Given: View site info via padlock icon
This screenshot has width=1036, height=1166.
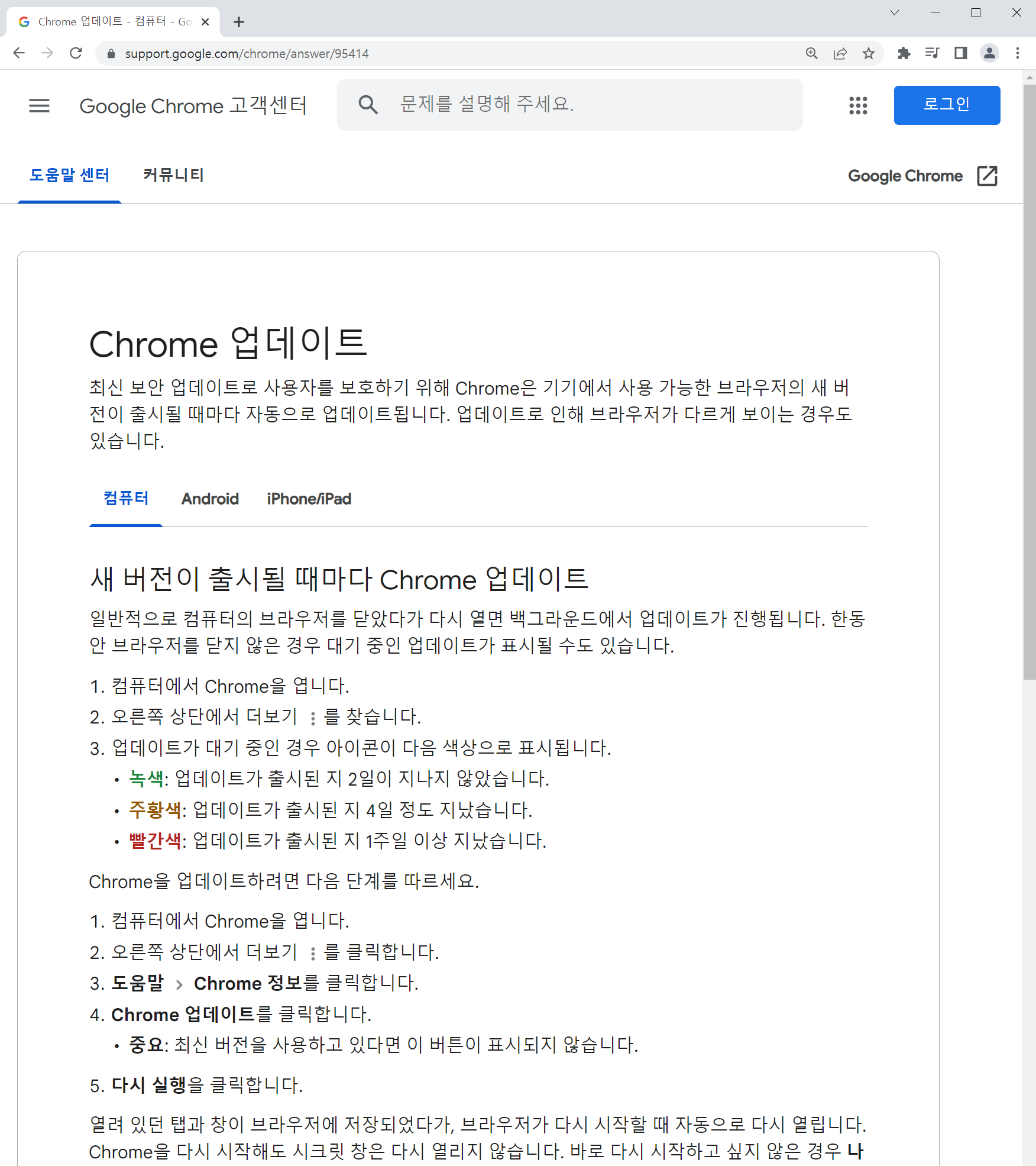Looking at the screenshot, I should [111, 54].
